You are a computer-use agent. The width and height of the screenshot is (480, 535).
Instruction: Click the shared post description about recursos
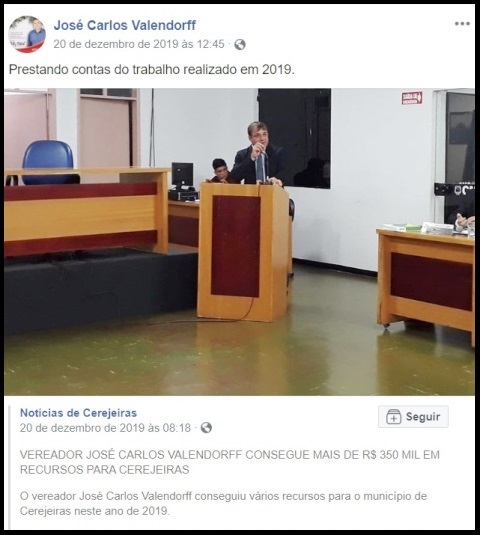click(x=223, y=504)
